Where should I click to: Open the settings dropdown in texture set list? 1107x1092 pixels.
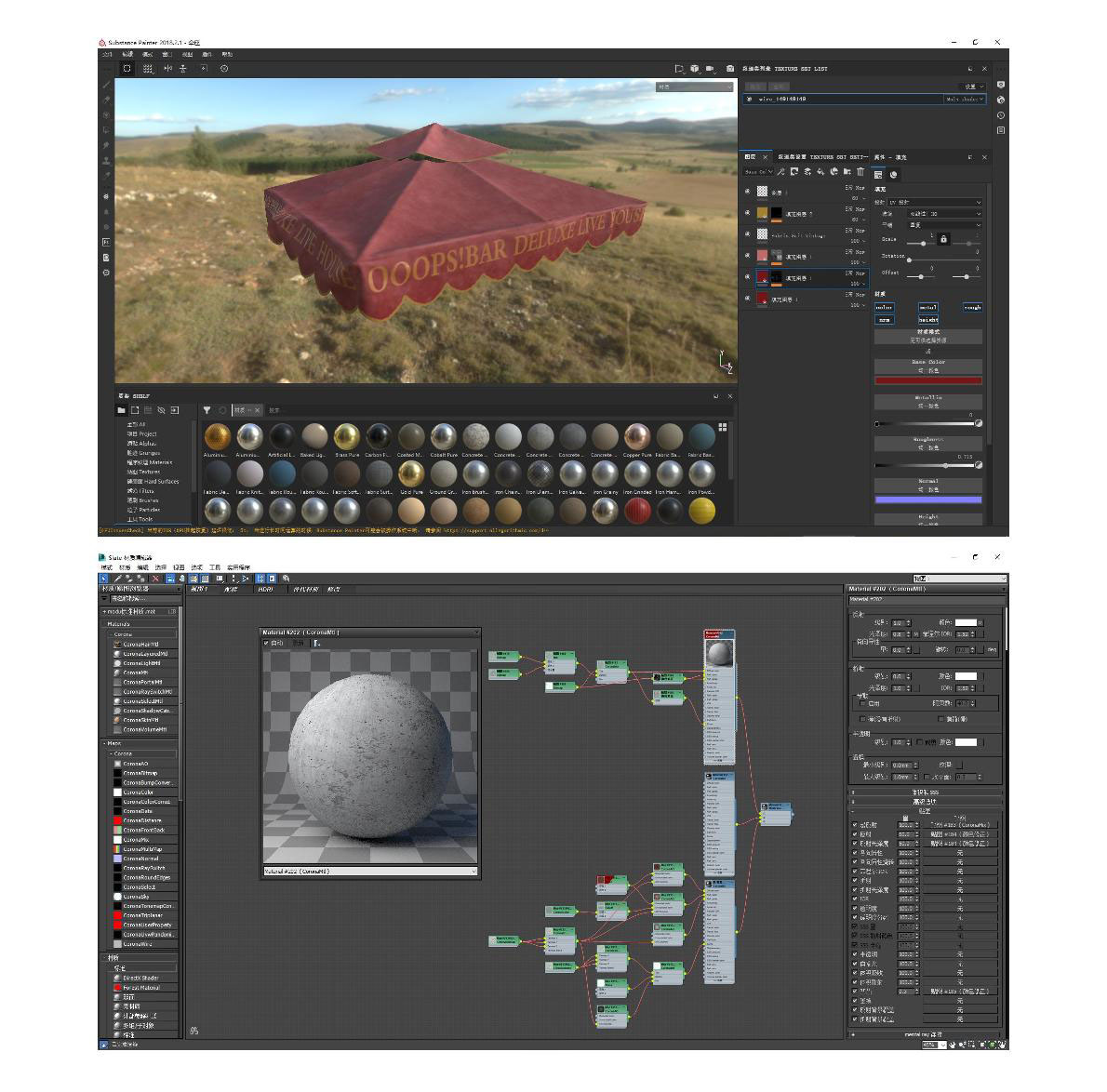(974, 87)
